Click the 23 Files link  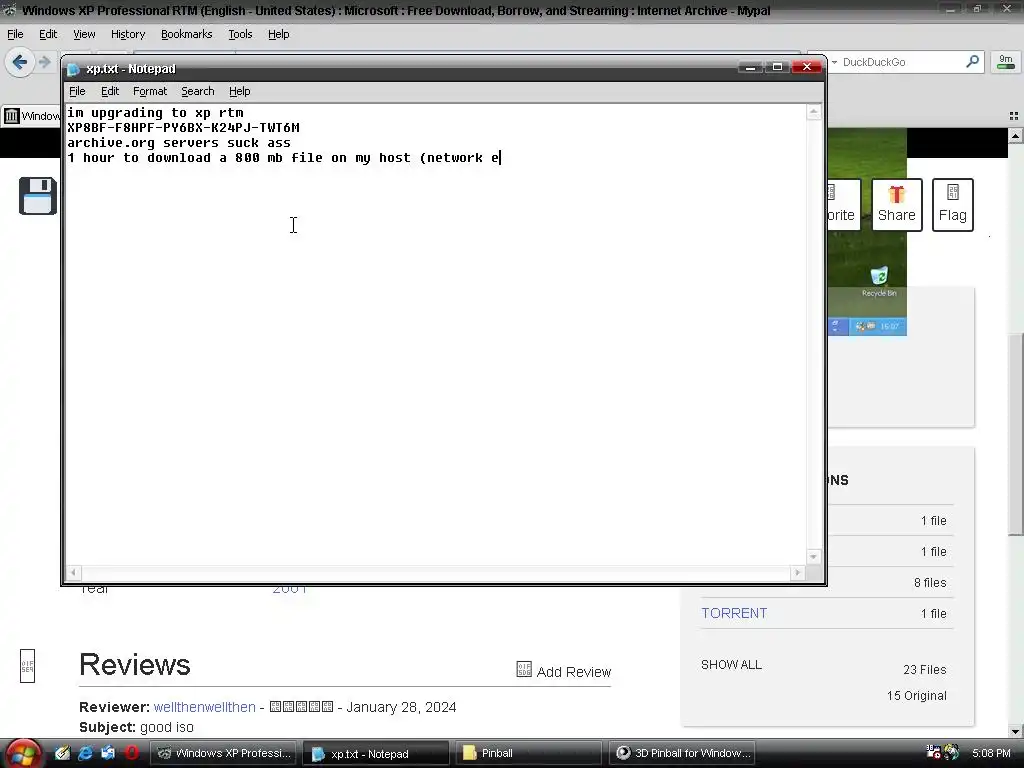coord(924,669)
